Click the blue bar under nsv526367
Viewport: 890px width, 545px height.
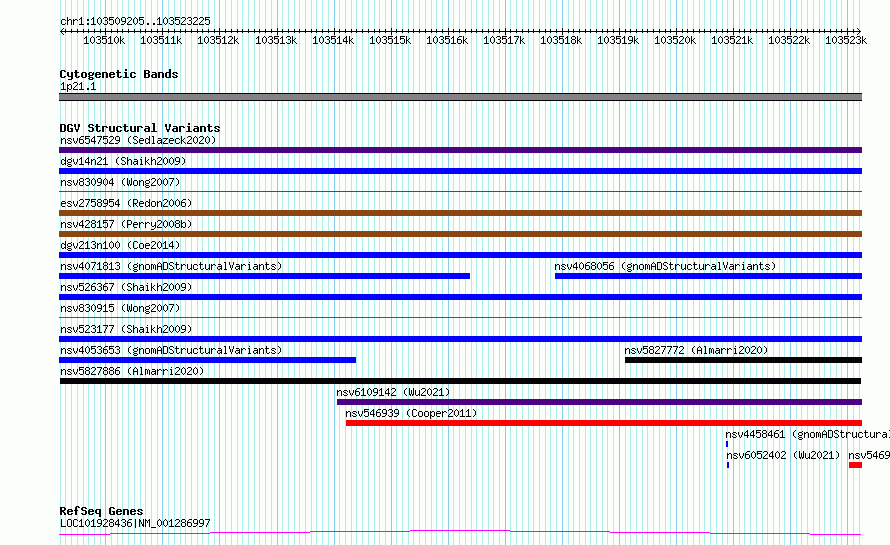pyautogui.click(x=460, y=297)
